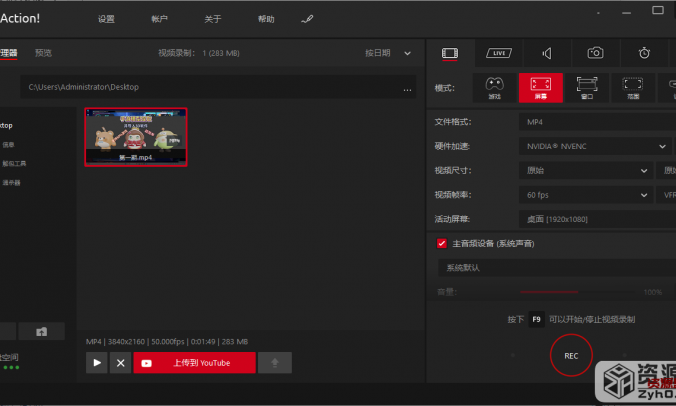This screenshot has width=676, height=406.
Task: Open the 设置 menu
Action: (106, 19)
